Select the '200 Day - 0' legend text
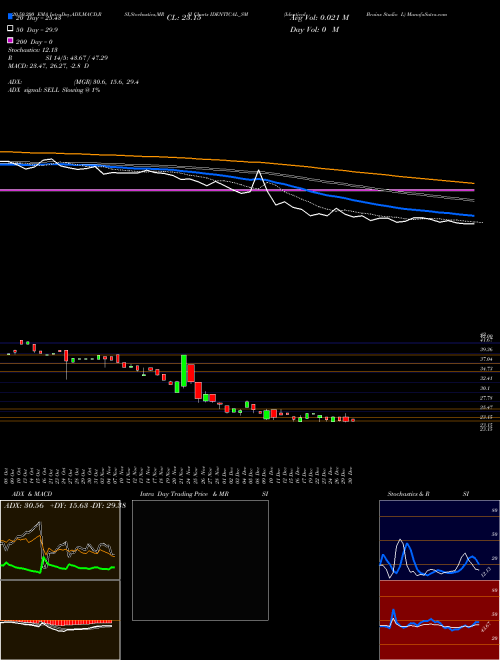 [34, 42]
